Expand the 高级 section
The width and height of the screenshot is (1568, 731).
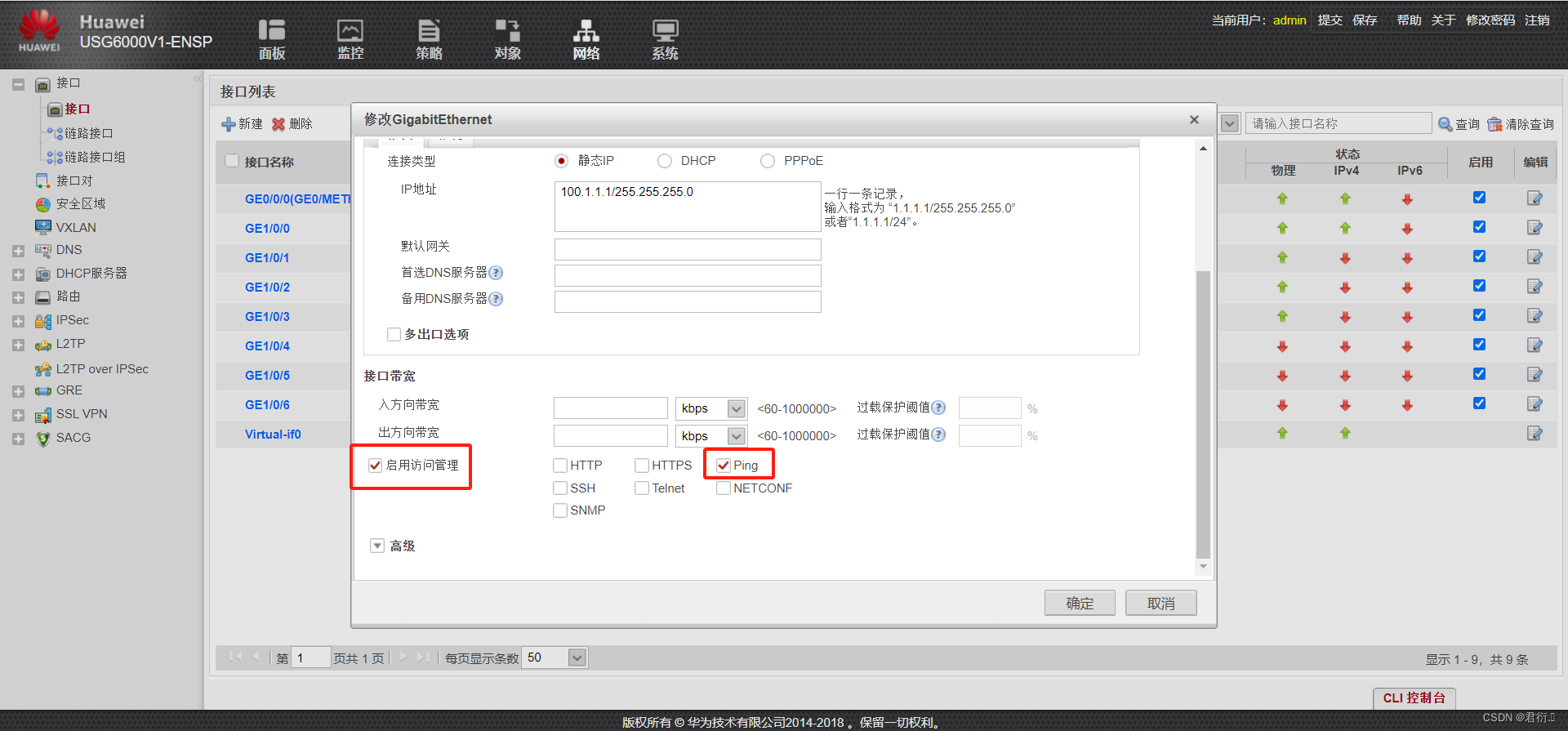(377, 546)
